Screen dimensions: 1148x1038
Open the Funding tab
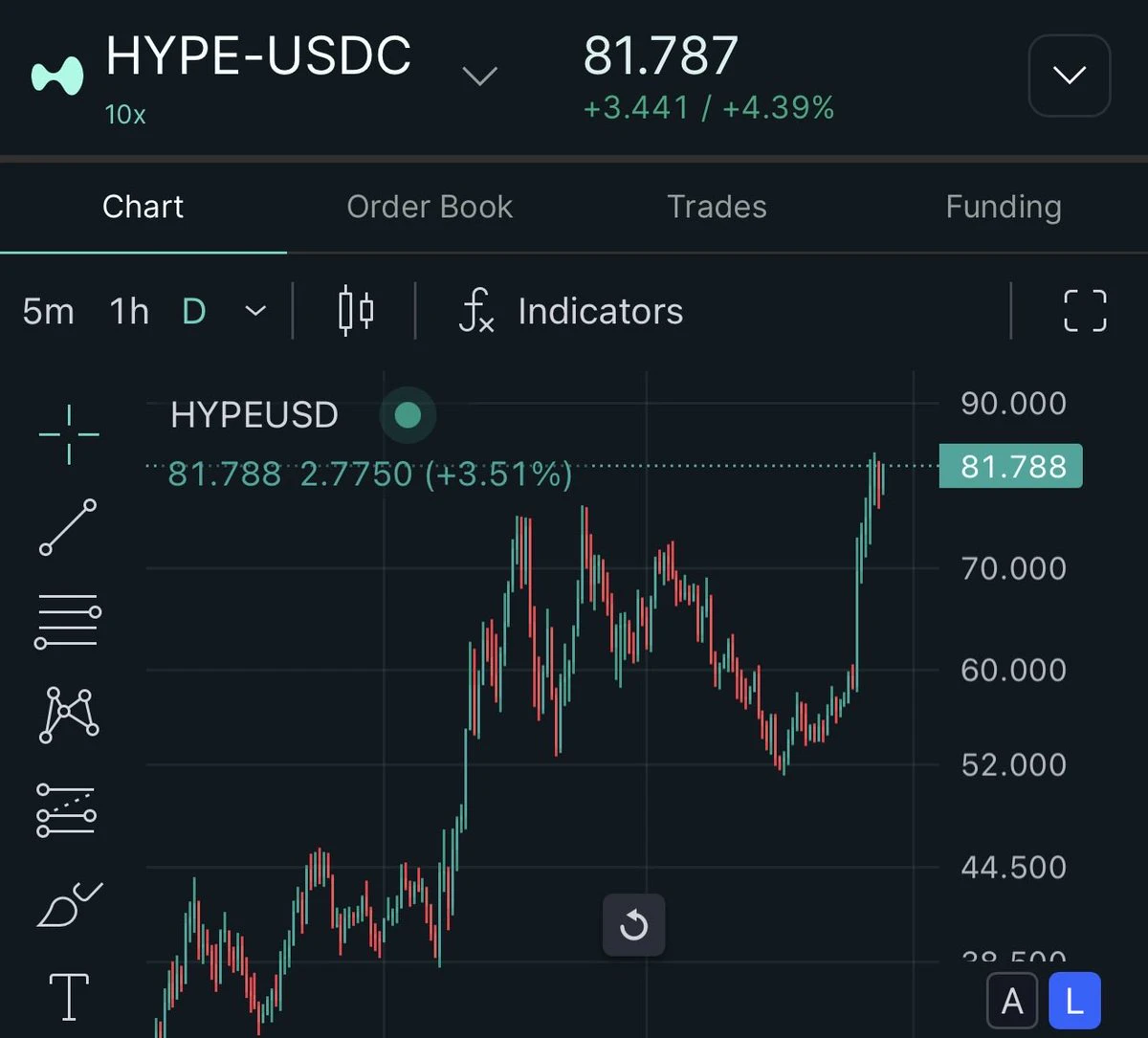(x=1004, y=207)
